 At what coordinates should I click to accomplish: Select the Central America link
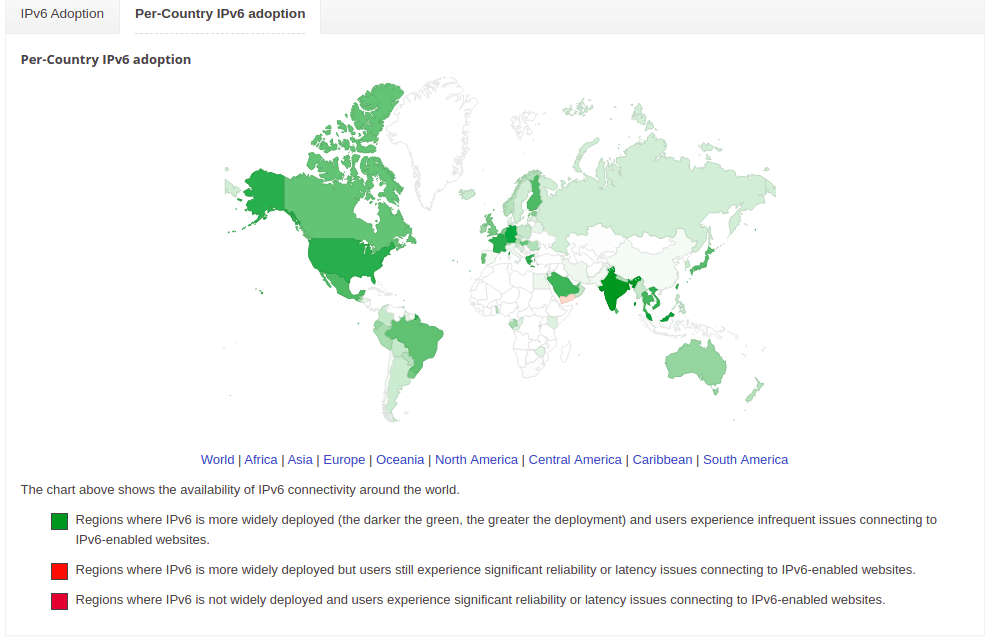575,459
